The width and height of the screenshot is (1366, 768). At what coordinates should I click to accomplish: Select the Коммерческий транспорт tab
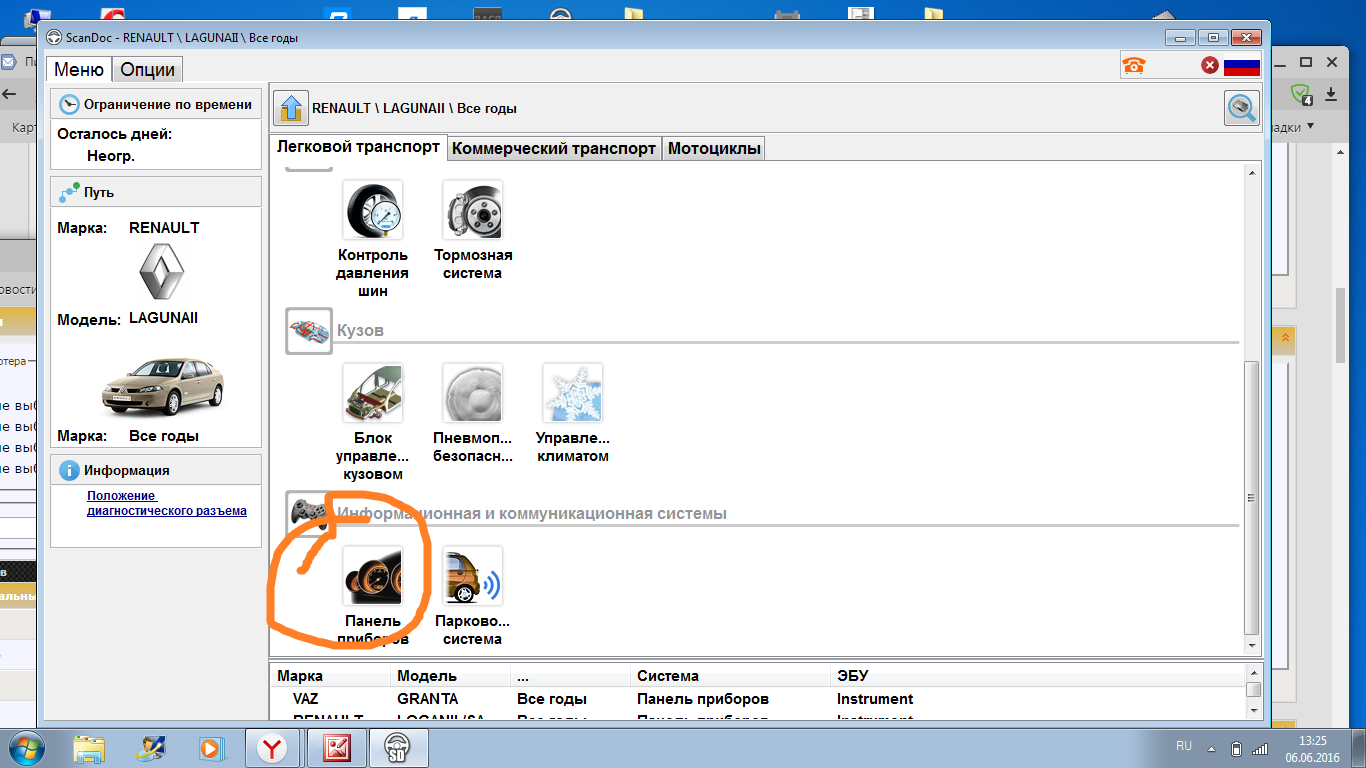point(554,148)
